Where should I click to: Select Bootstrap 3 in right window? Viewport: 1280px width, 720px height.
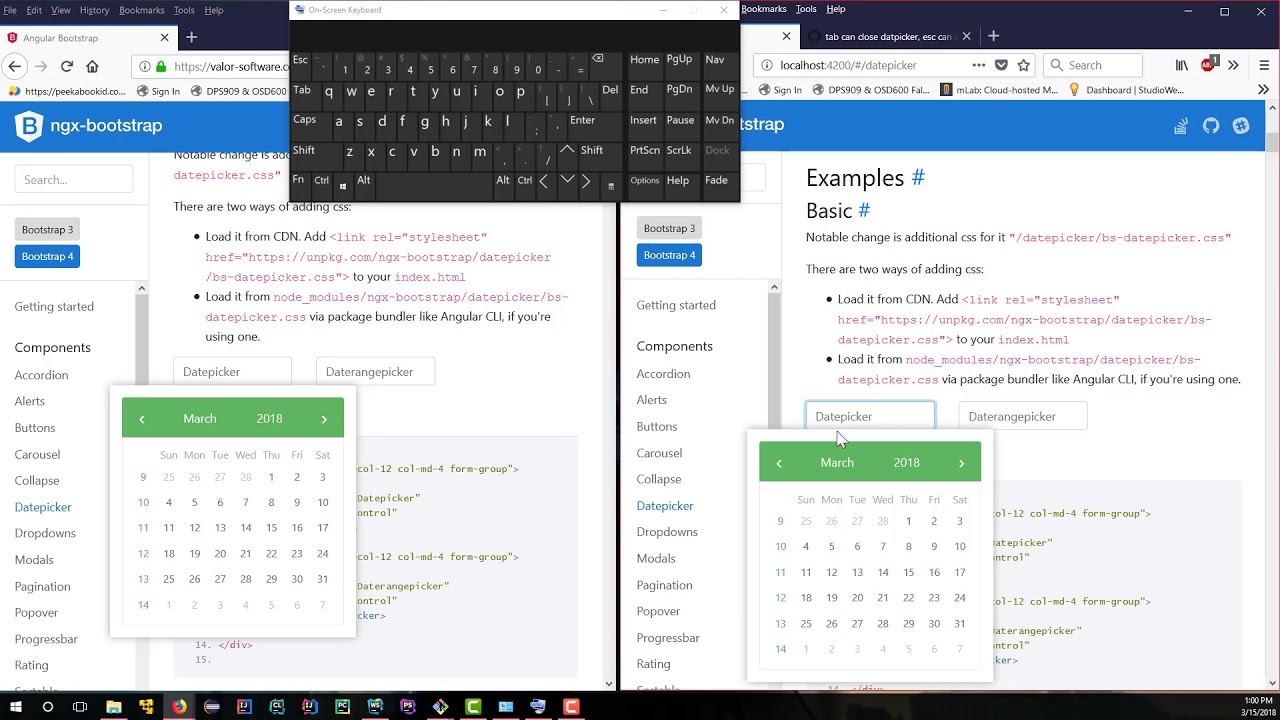coord(669,229)
